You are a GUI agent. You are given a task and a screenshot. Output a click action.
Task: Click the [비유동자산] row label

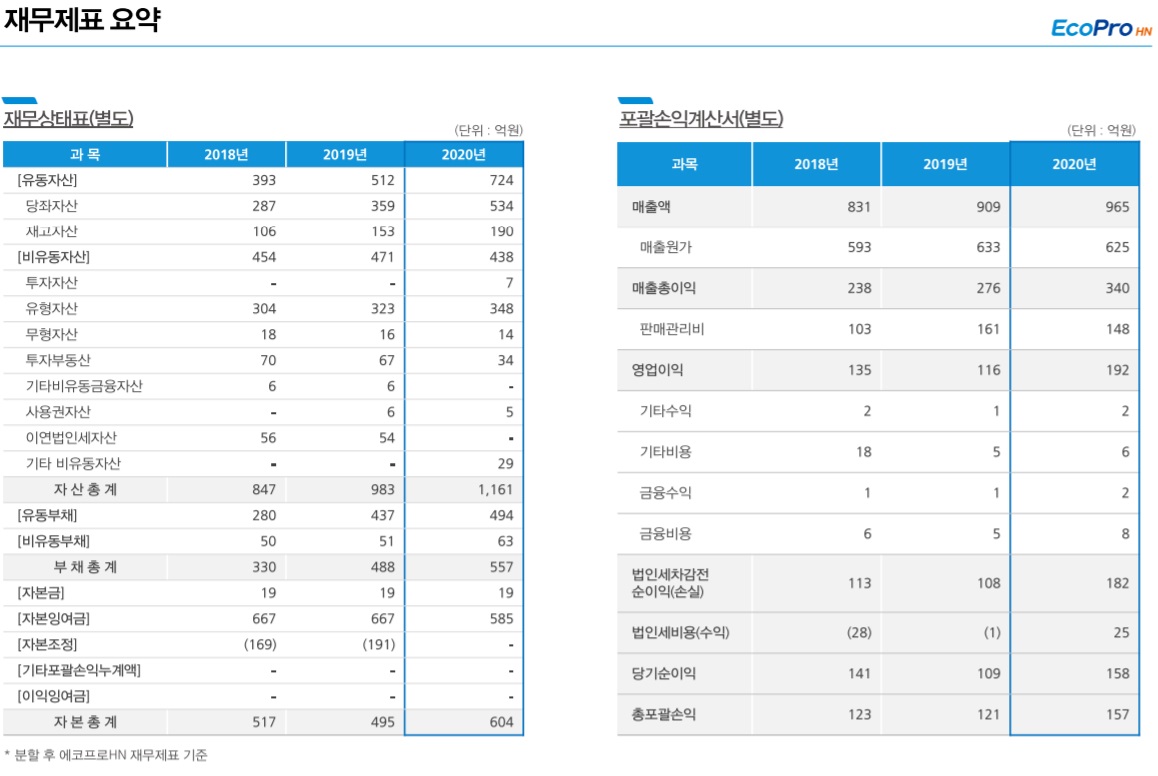pos(53,257)
